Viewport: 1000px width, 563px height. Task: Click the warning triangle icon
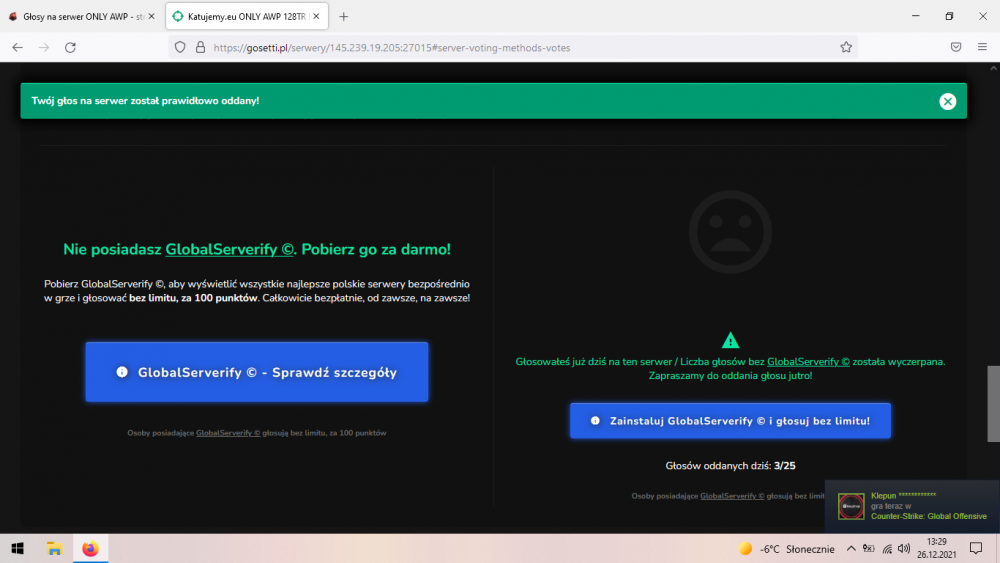[x=730, y=340]
